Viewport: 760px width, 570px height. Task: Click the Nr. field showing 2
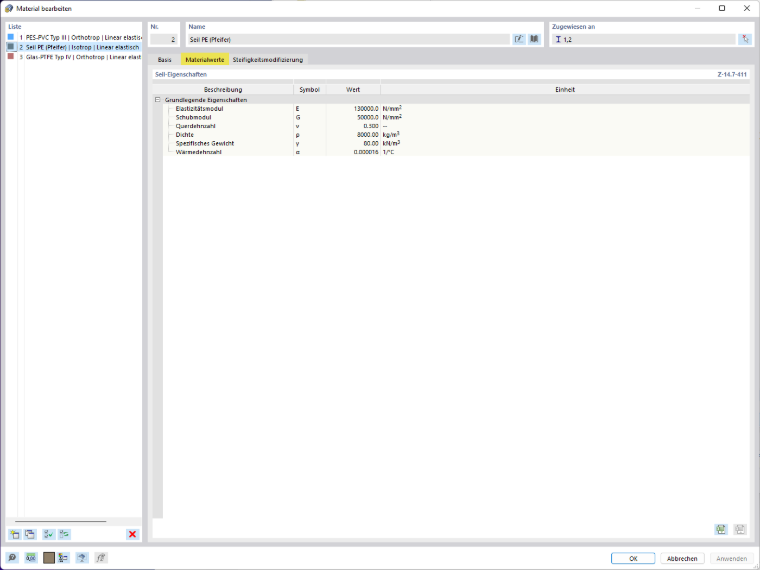coord(164,40)
